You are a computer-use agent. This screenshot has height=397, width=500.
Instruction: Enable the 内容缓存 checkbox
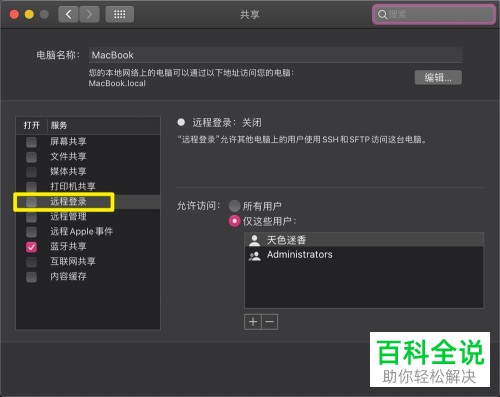(x=31, y=277)
